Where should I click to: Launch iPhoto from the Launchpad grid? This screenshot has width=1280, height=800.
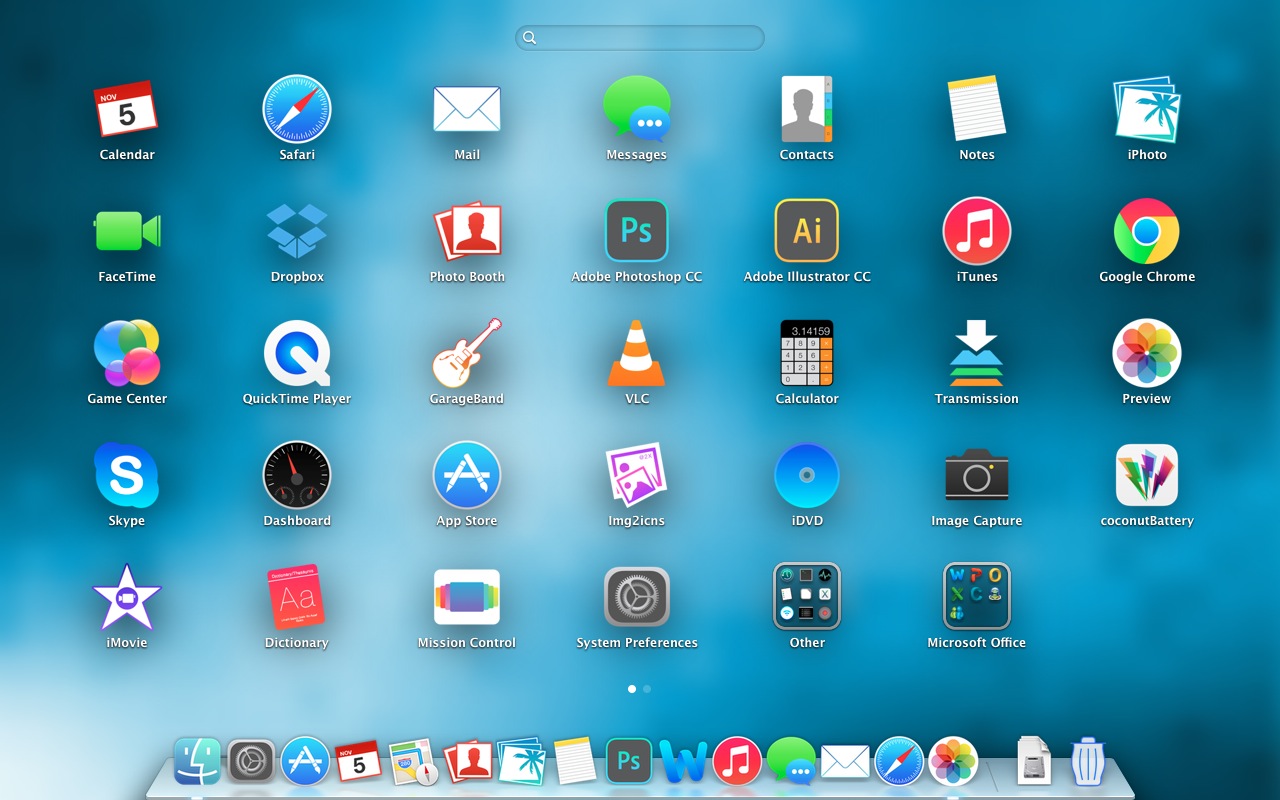(1147, 110)
